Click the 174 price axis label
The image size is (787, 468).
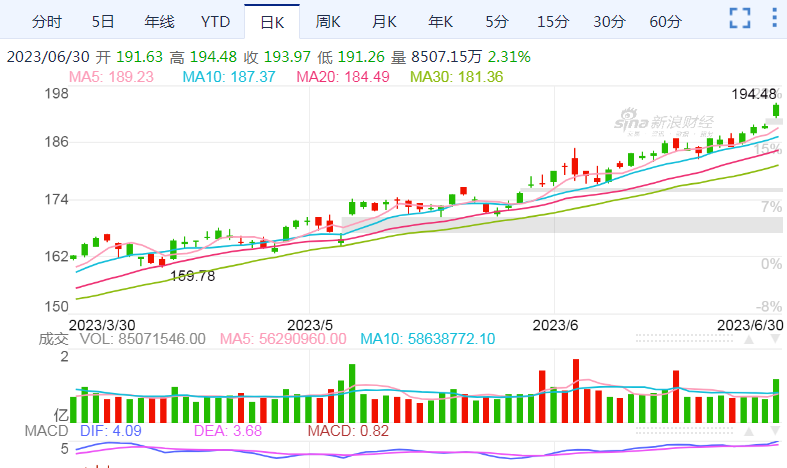(56, 199)
